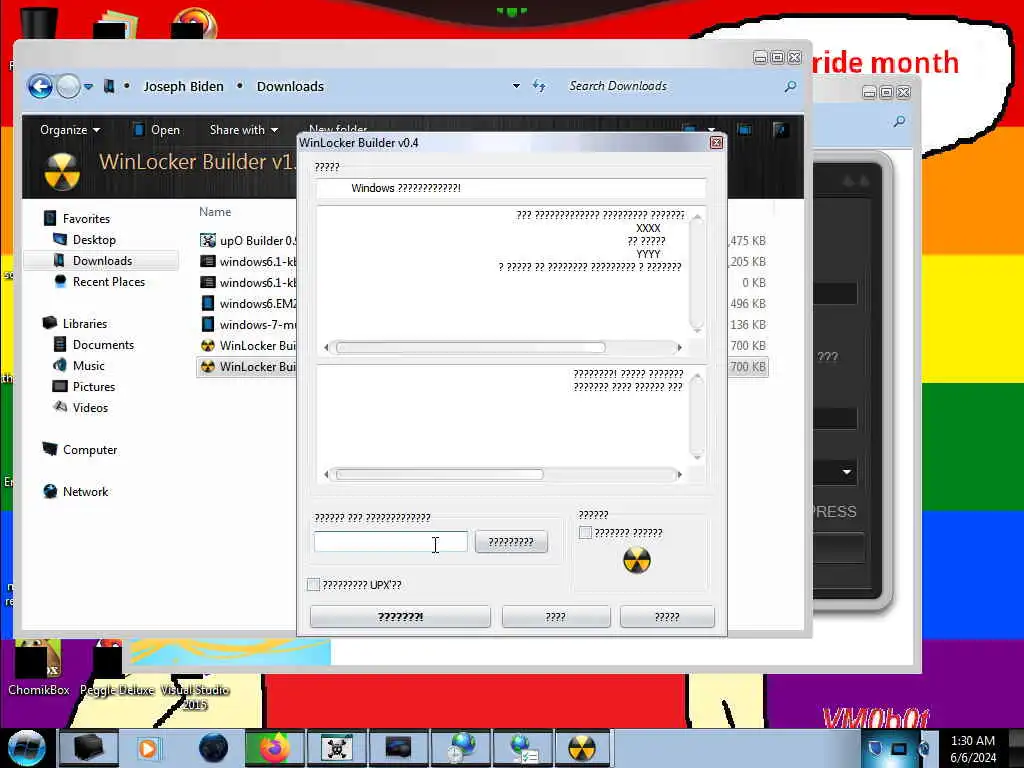
Task: Click the Back arrow in Downloads explorer
Action: pos(40,86)
